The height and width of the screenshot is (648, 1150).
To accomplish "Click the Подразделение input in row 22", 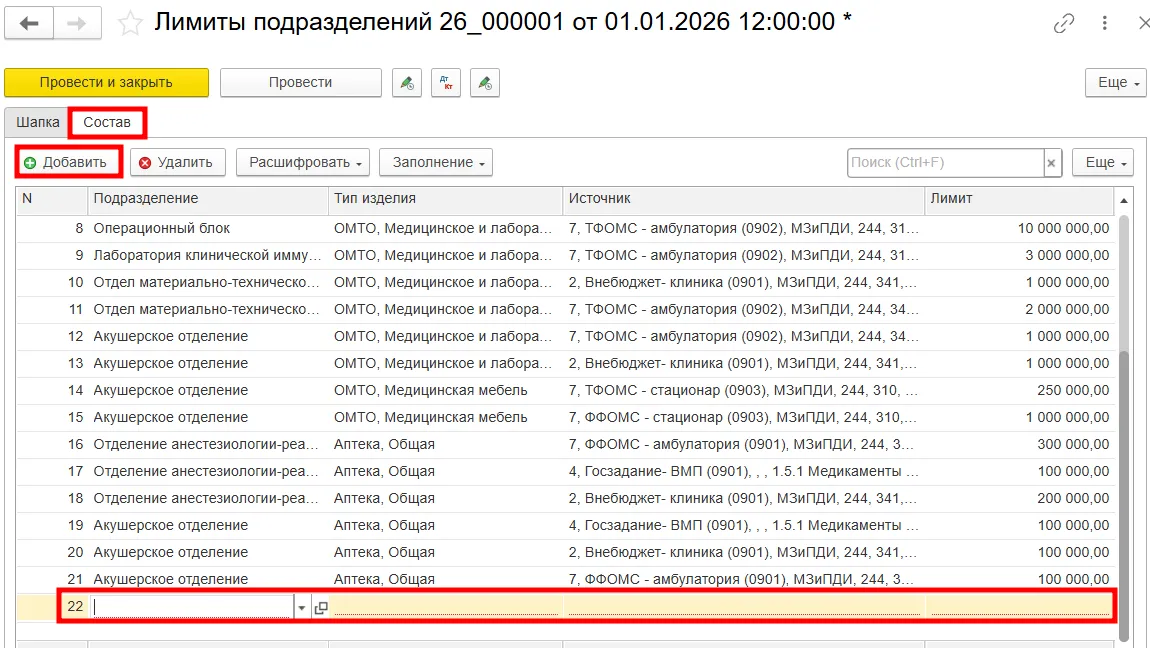I will point(192,606).
